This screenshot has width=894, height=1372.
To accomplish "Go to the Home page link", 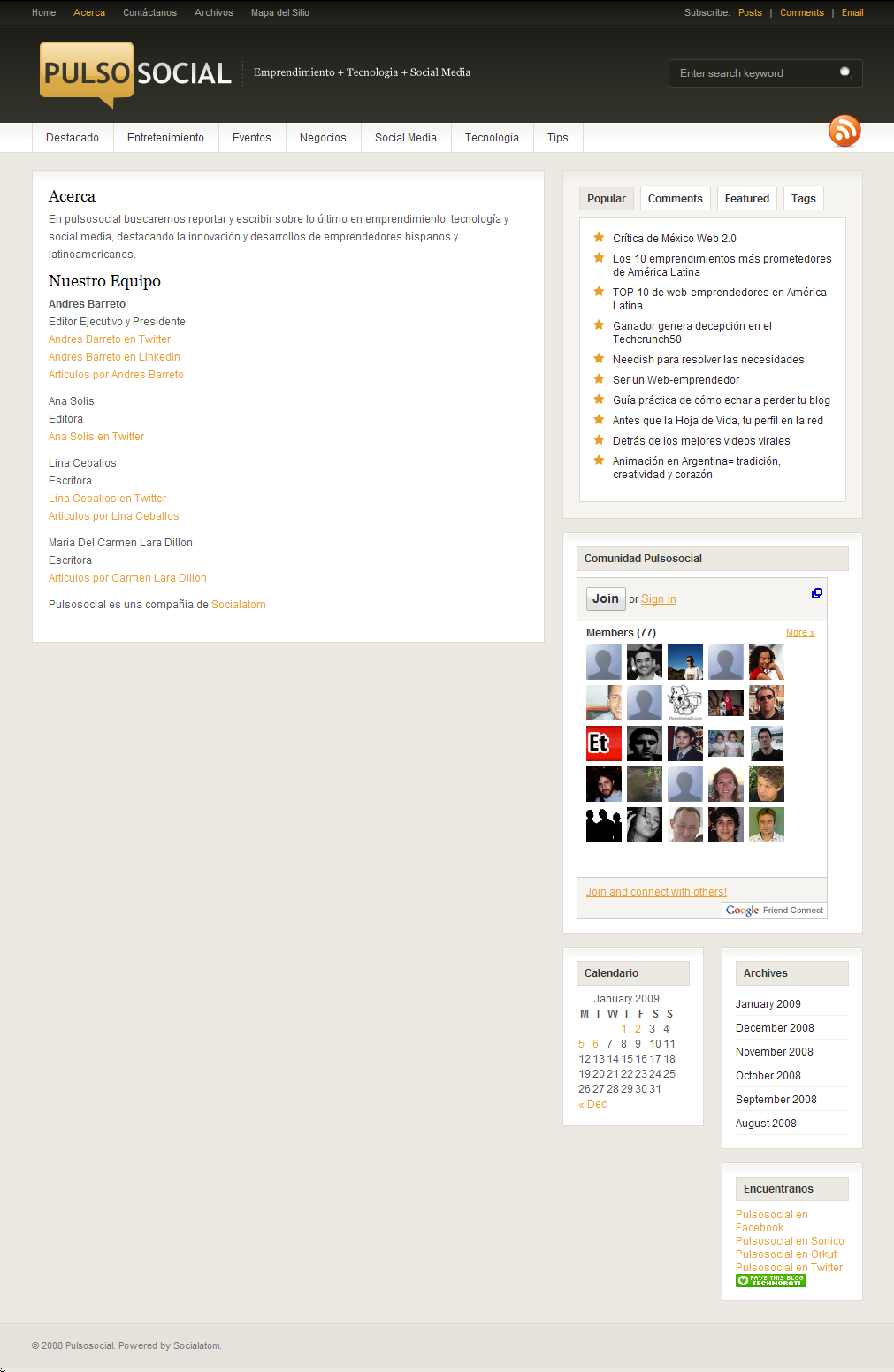I will (43, 12).
